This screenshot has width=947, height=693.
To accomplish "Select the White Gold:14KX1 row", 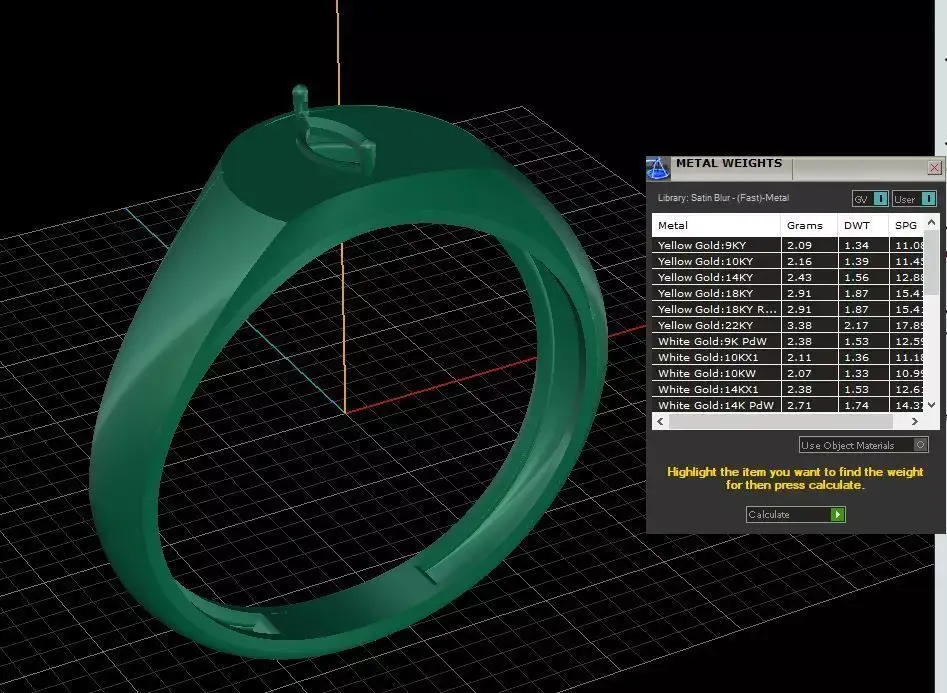I will 788,389.
